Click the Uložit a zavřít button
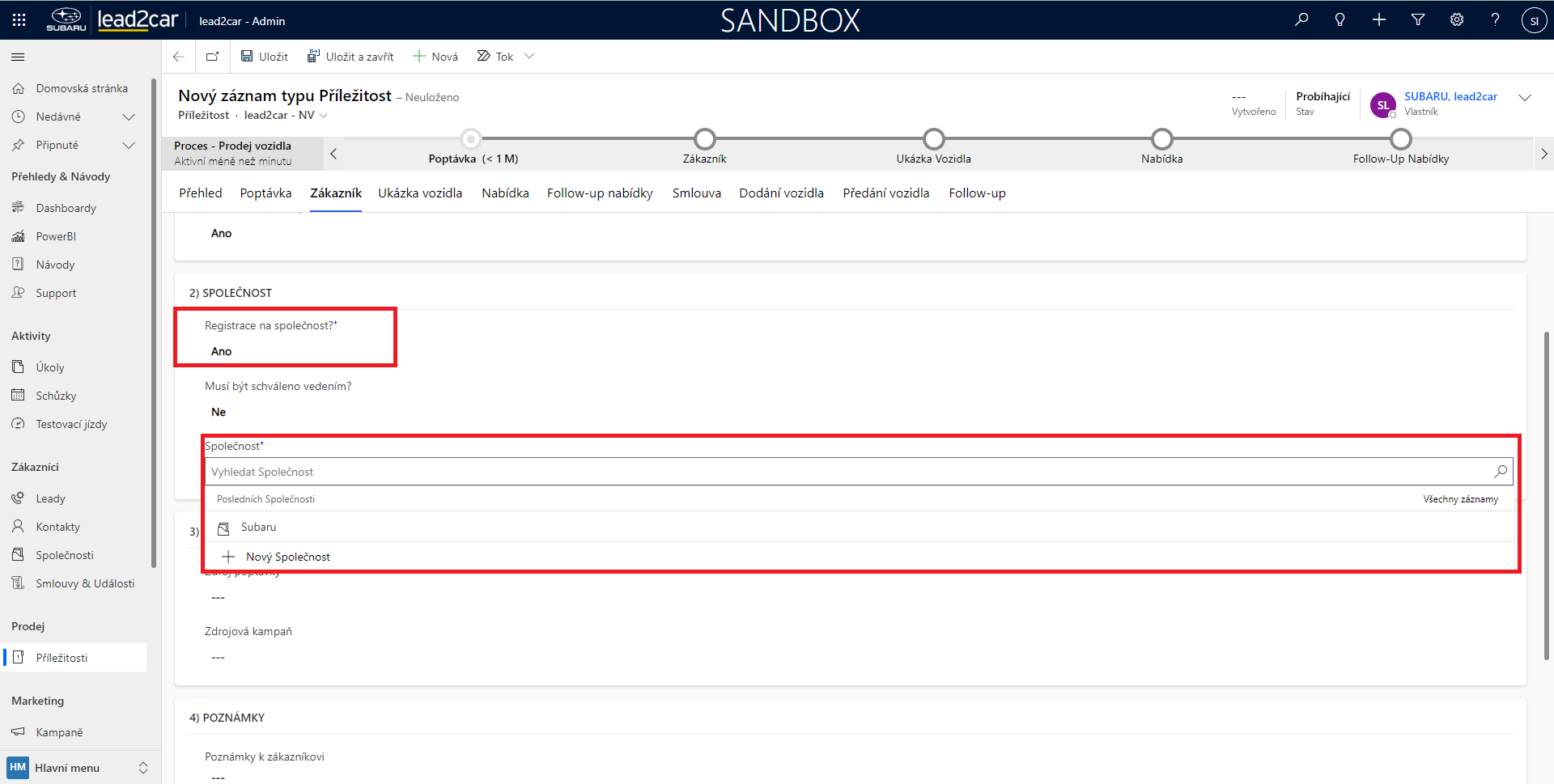This screenshot has height=784, width=1554. [350, 57]
